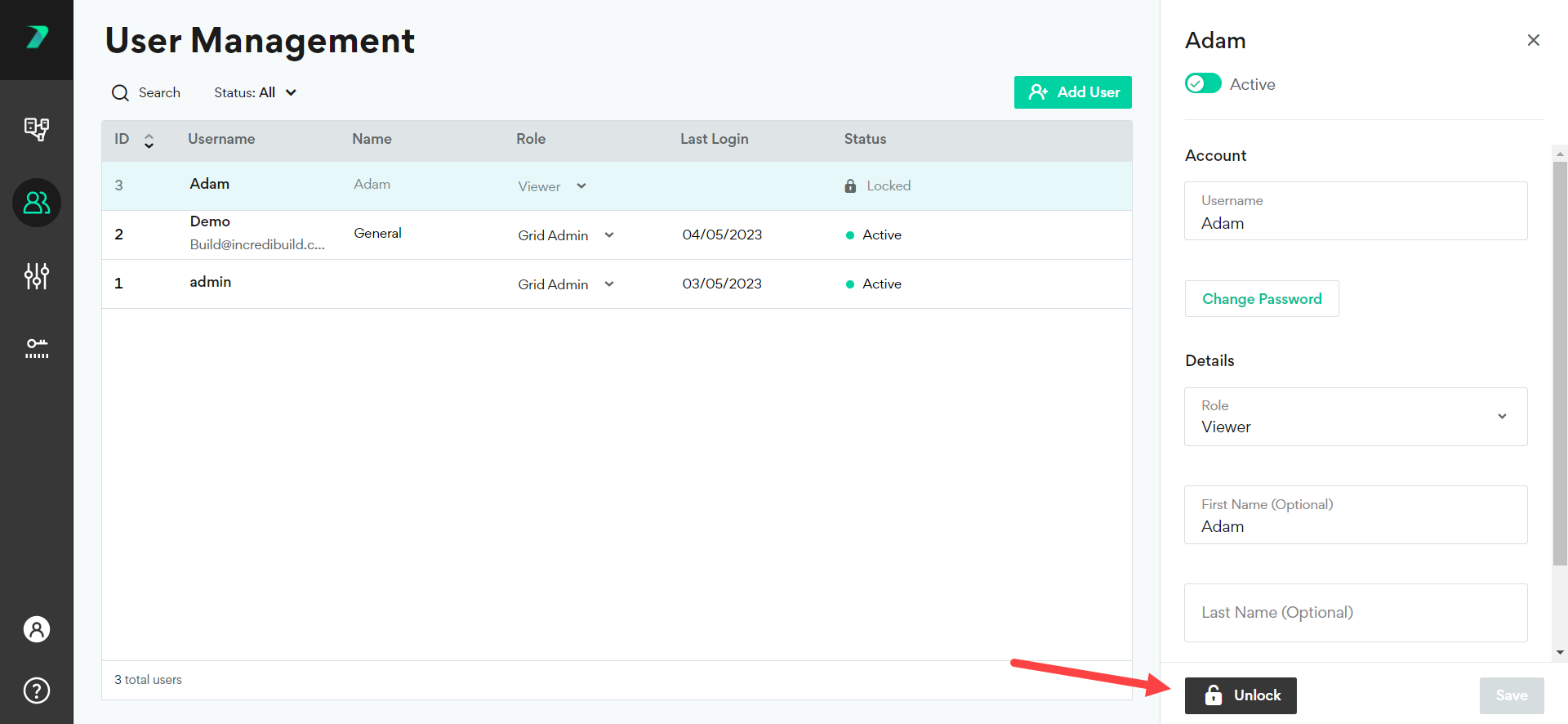Open the Role dropdown for admin user
The height and width of the screenshot is (724, 1568).
coord(608,284)
